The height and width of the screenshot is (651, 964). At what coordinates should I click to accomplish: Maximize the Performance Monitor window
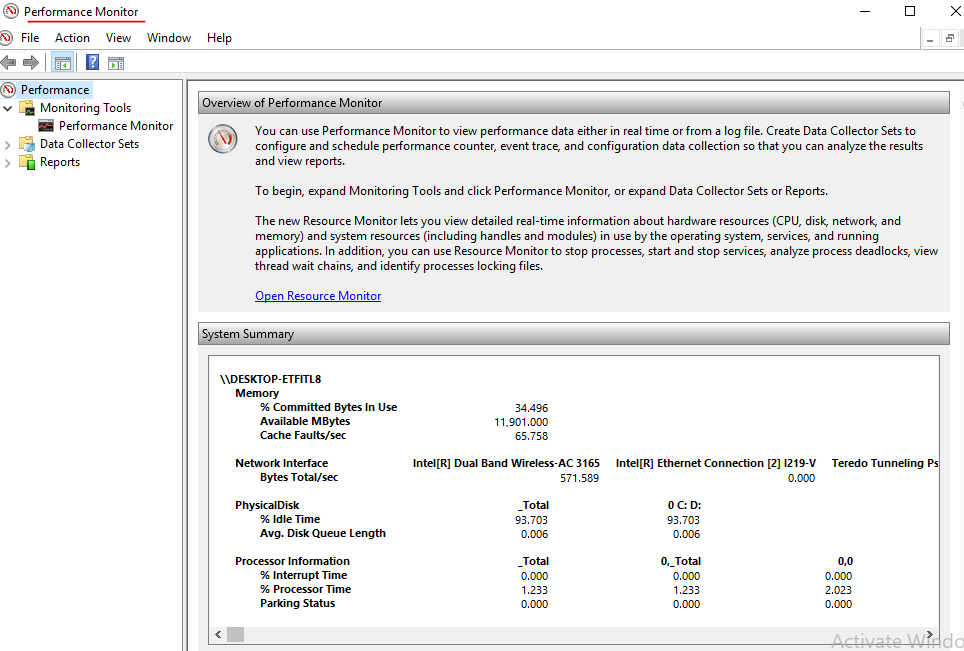pos(910,12)
